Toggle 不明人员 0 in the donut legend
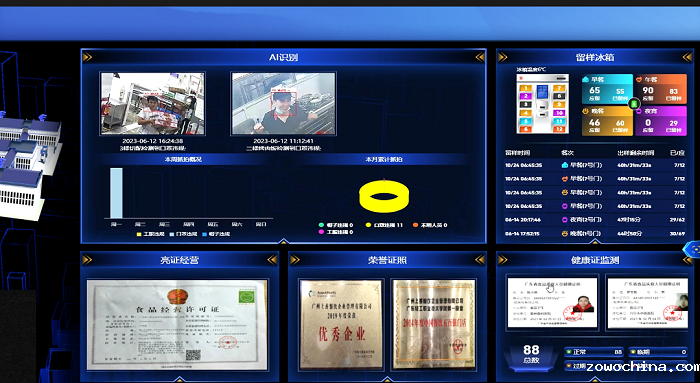This screenshot has height=383, width=700. [430, 225]
